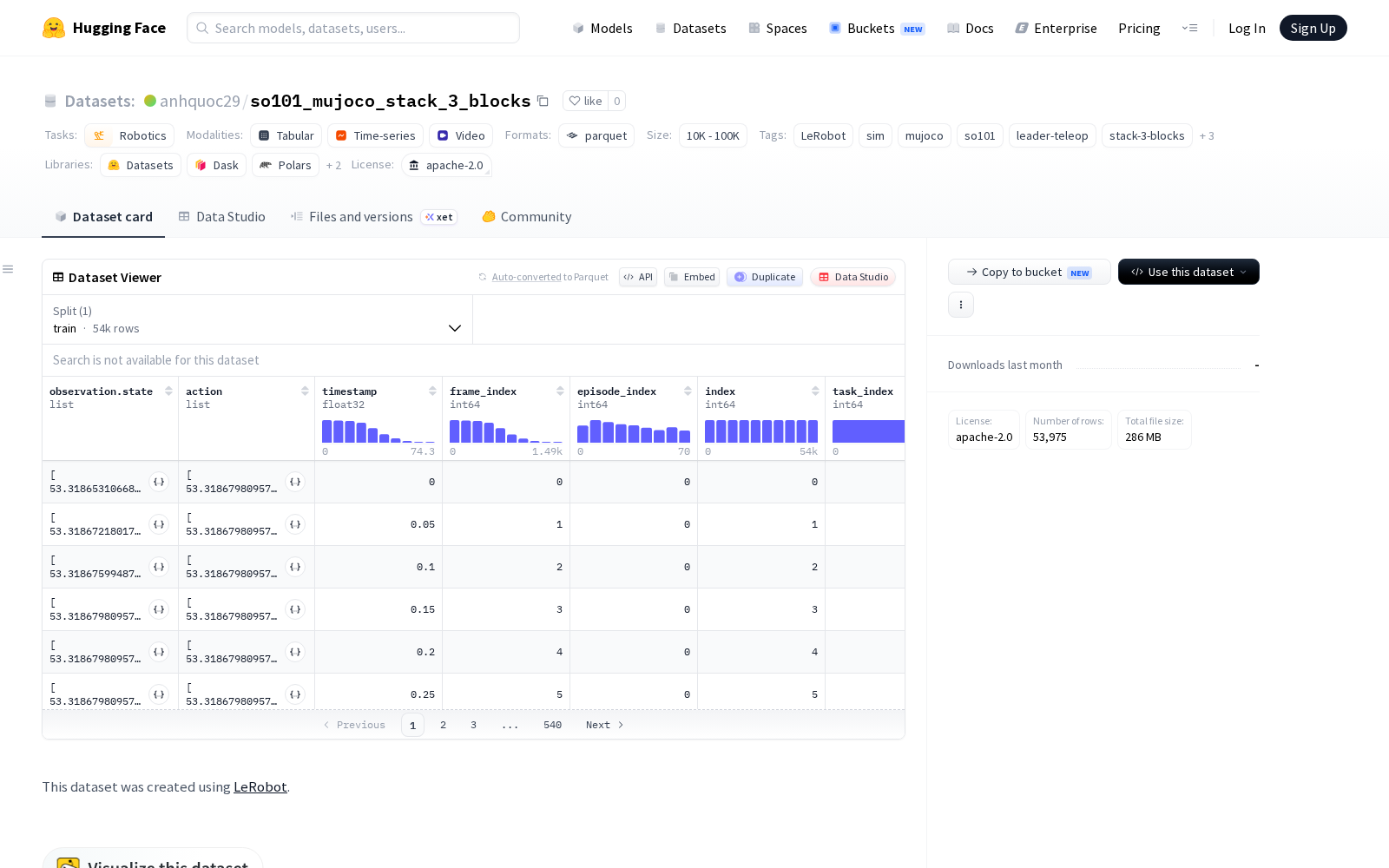Open the three-dot more options button
The height and width of the screenshot is (868, 1389).
(x=961, y=305)
